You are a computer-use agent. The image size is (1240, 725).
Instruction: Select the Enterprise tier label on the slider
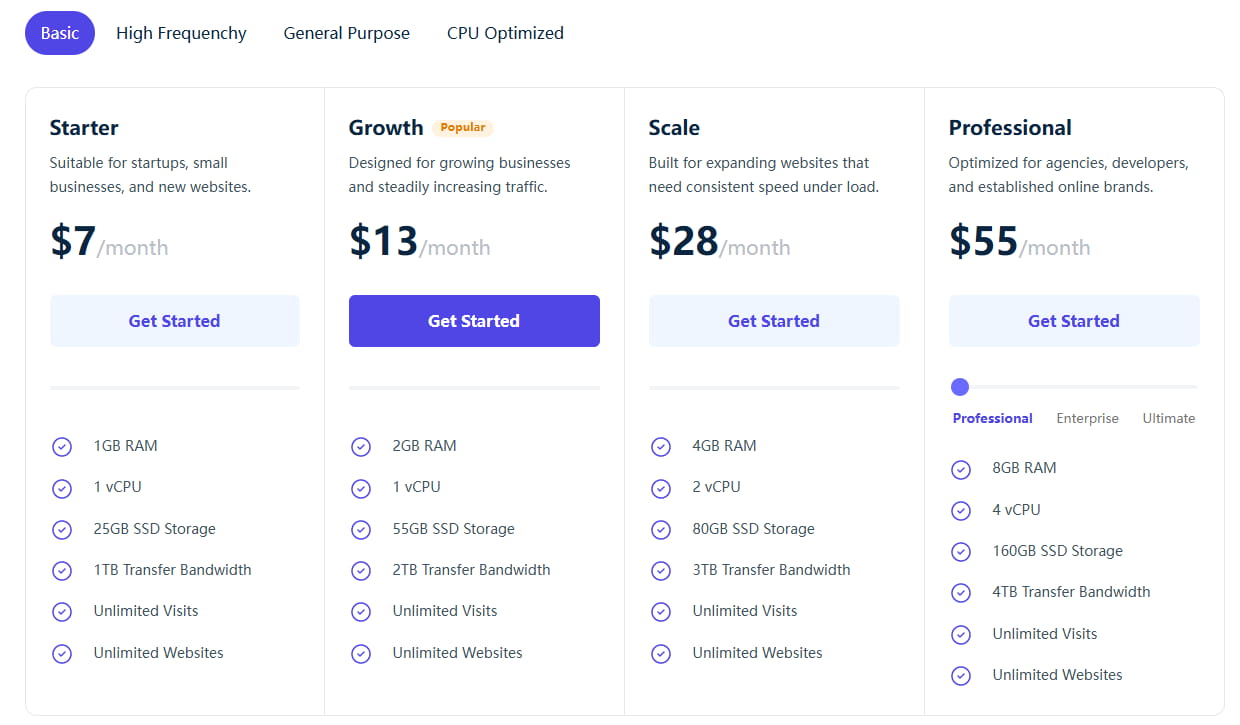click(1087, 419)
